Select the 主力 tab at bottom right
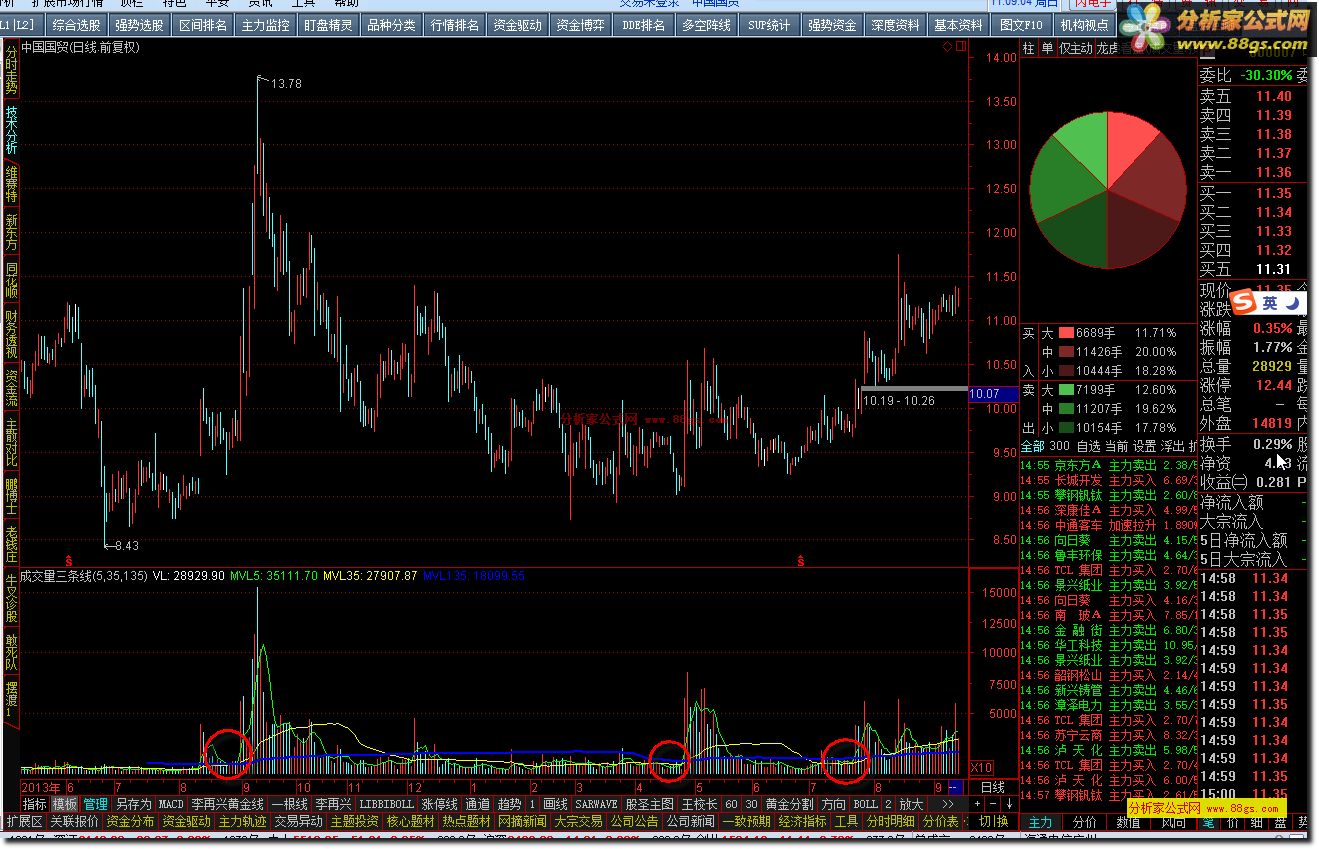This screenshot has width=1319, height=849. (x=1040, y=822)
